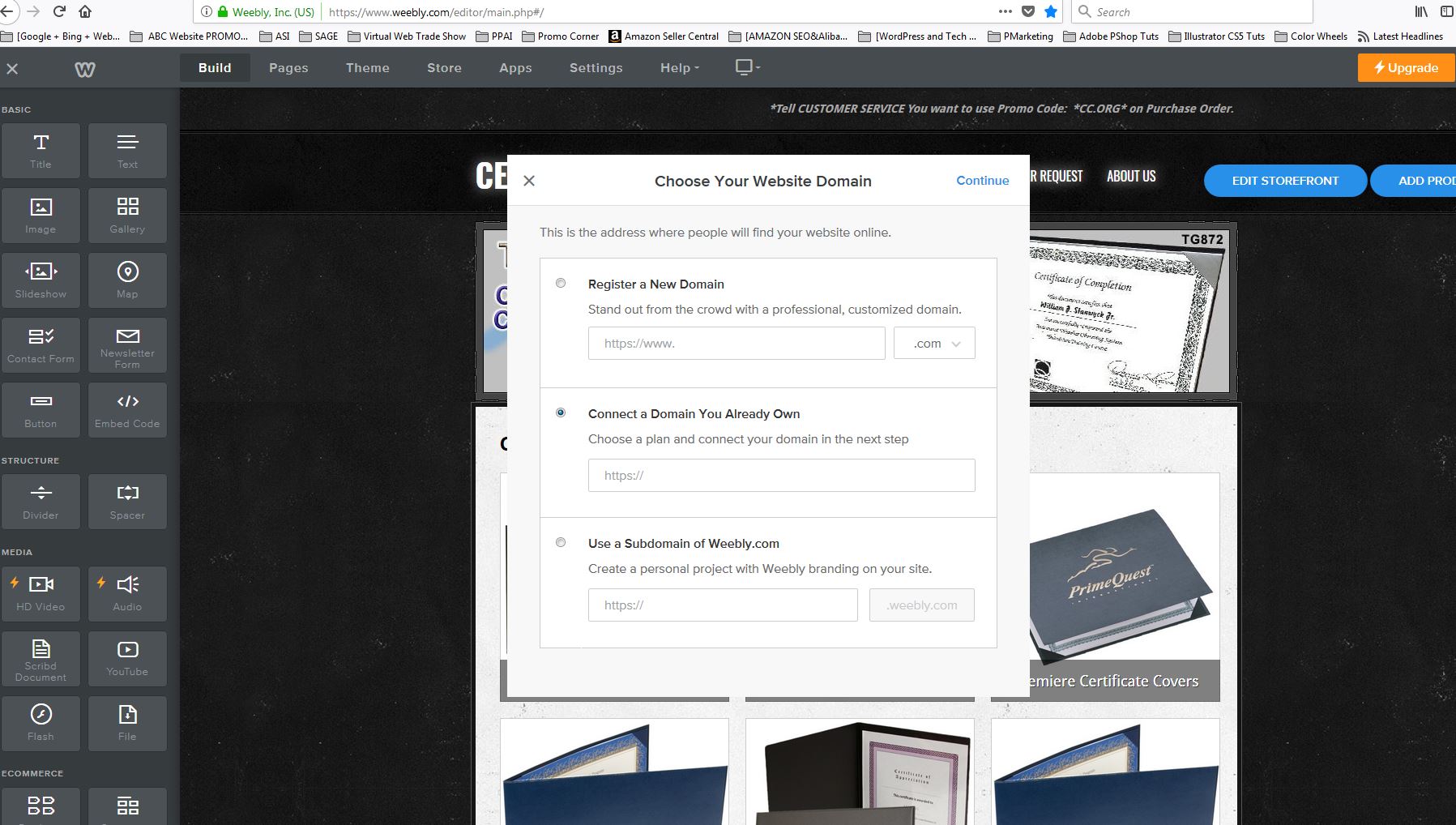Open the device preview switcher
This screenshot has width=1456, height=825.
click(x=747, y=67)
